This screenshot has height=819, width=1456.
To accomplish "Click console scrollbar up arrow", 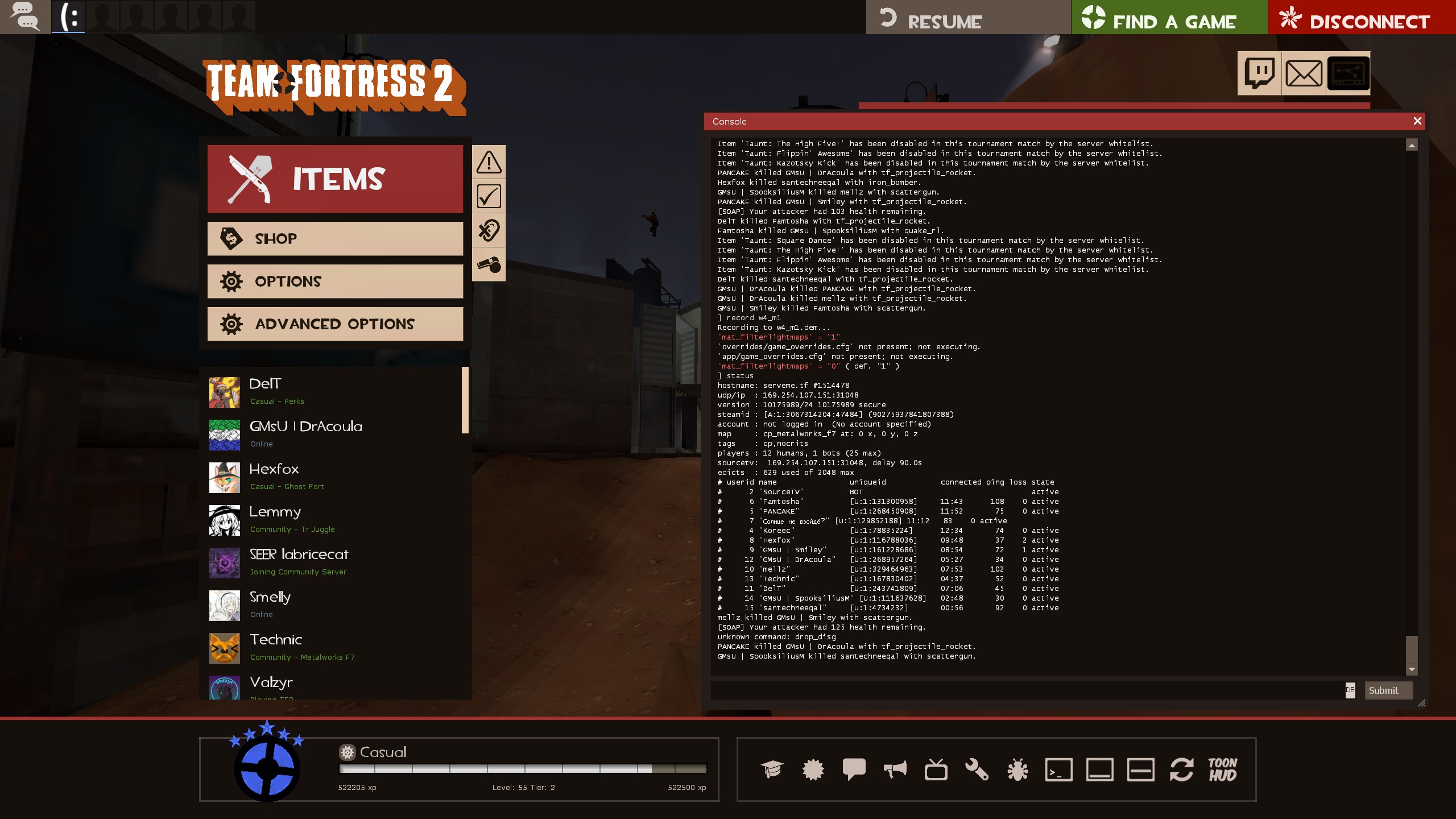I will 1412,145.
